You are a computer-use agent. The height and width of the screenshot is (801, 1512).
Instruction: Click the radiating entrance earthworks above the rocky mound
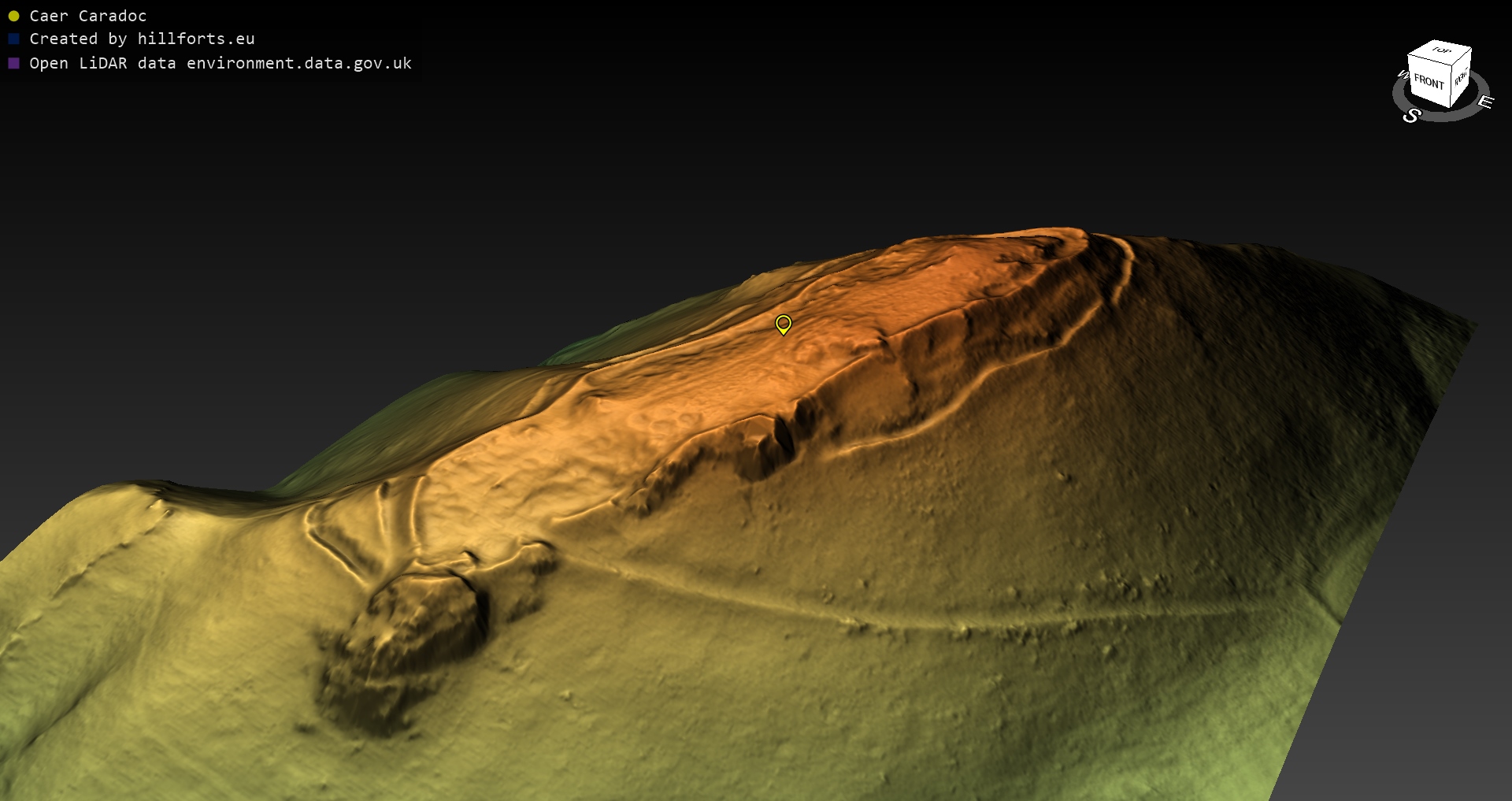tap(370, 528)
